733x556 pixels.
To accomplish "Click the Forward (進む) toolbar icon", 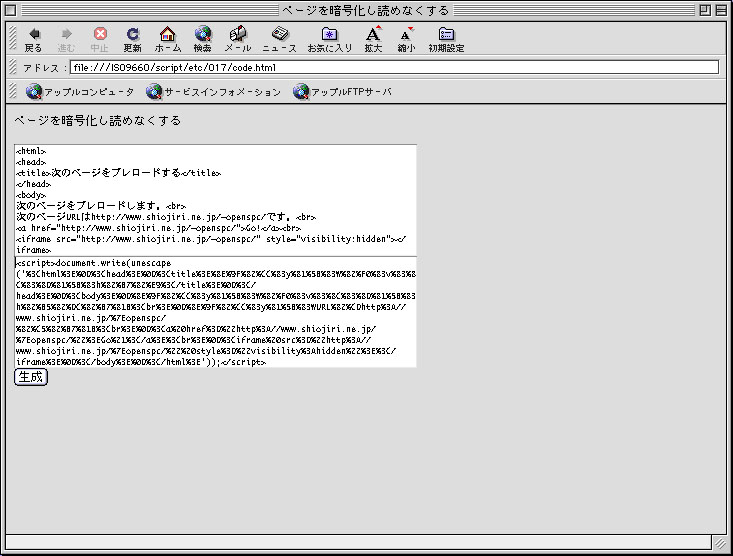I will 66,39.
